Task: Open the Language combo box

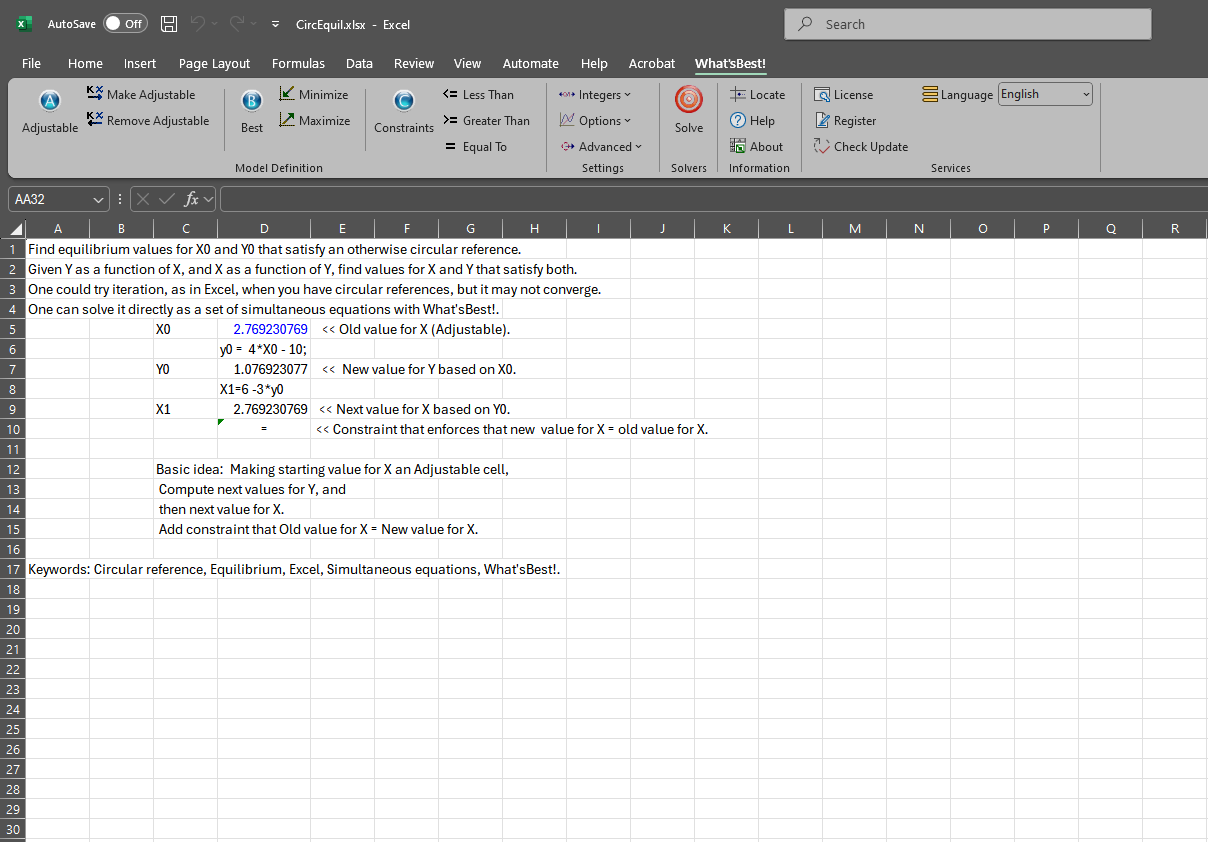Action: point(1045,94)
